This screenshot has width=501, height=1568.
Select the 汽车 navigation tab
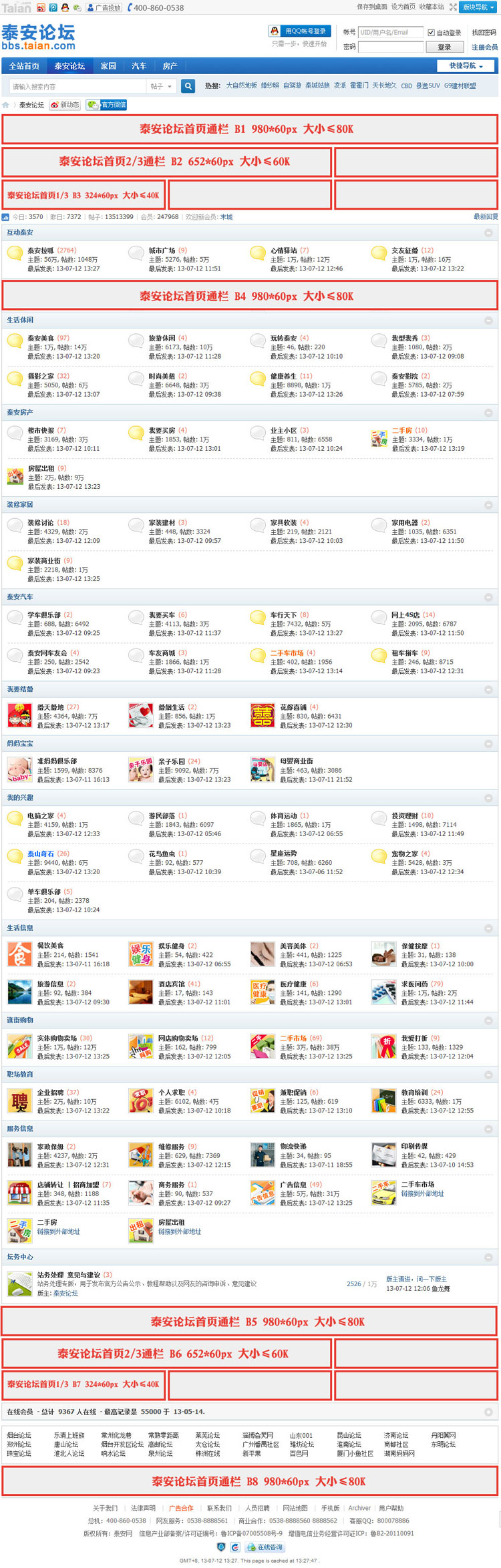pyautogui.click(x=139, y=66)
